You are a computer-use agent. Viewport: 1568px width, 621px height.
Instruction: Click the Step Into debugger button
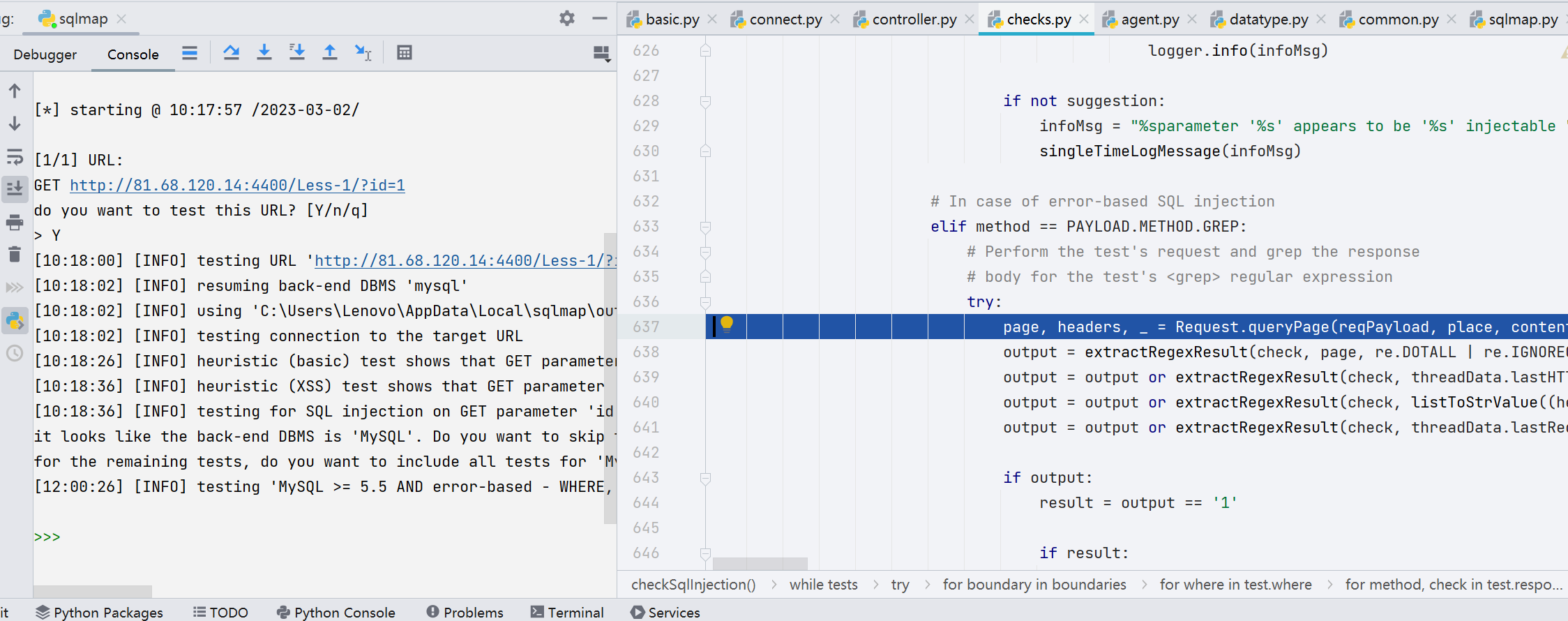pos(264,53)
